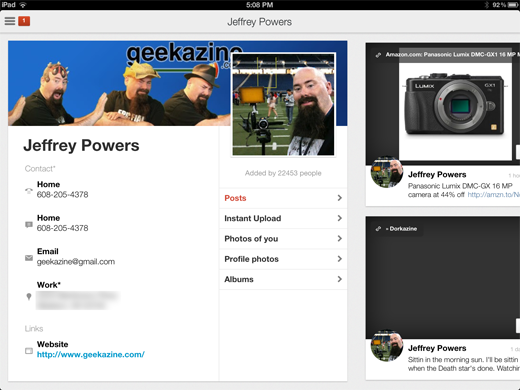Open the geekazine.com website link

click(x=91, y=354)
